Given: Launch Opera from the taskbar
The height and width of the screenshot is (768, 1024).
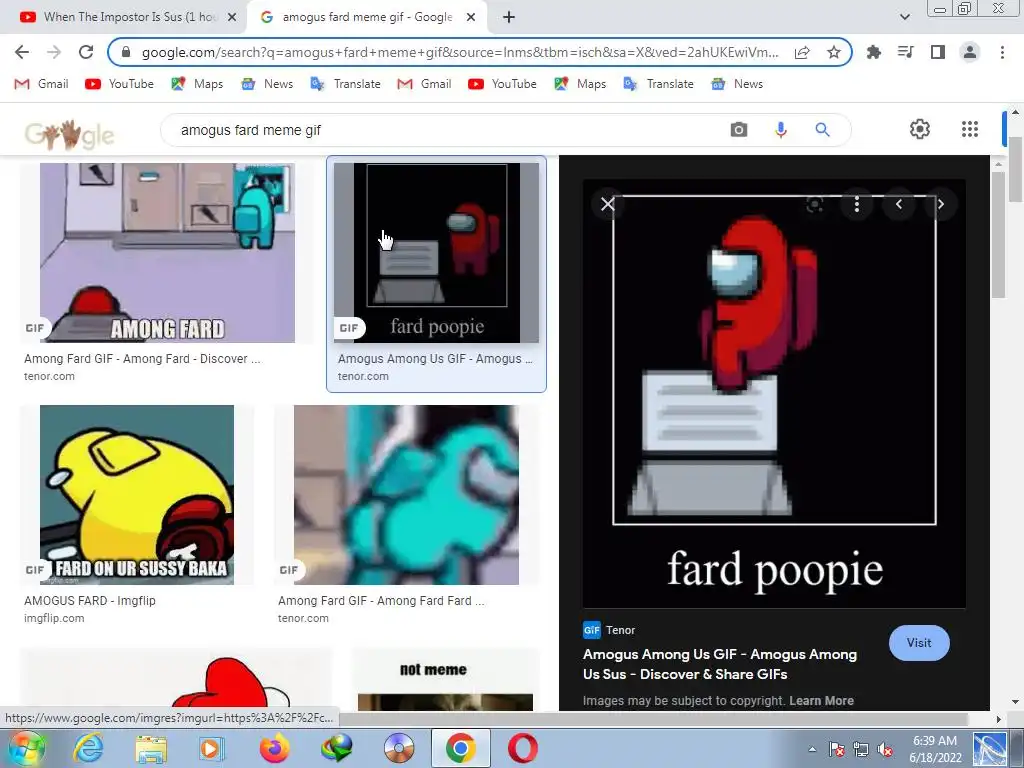Looking at the screenshot, I should click(522, 748).
